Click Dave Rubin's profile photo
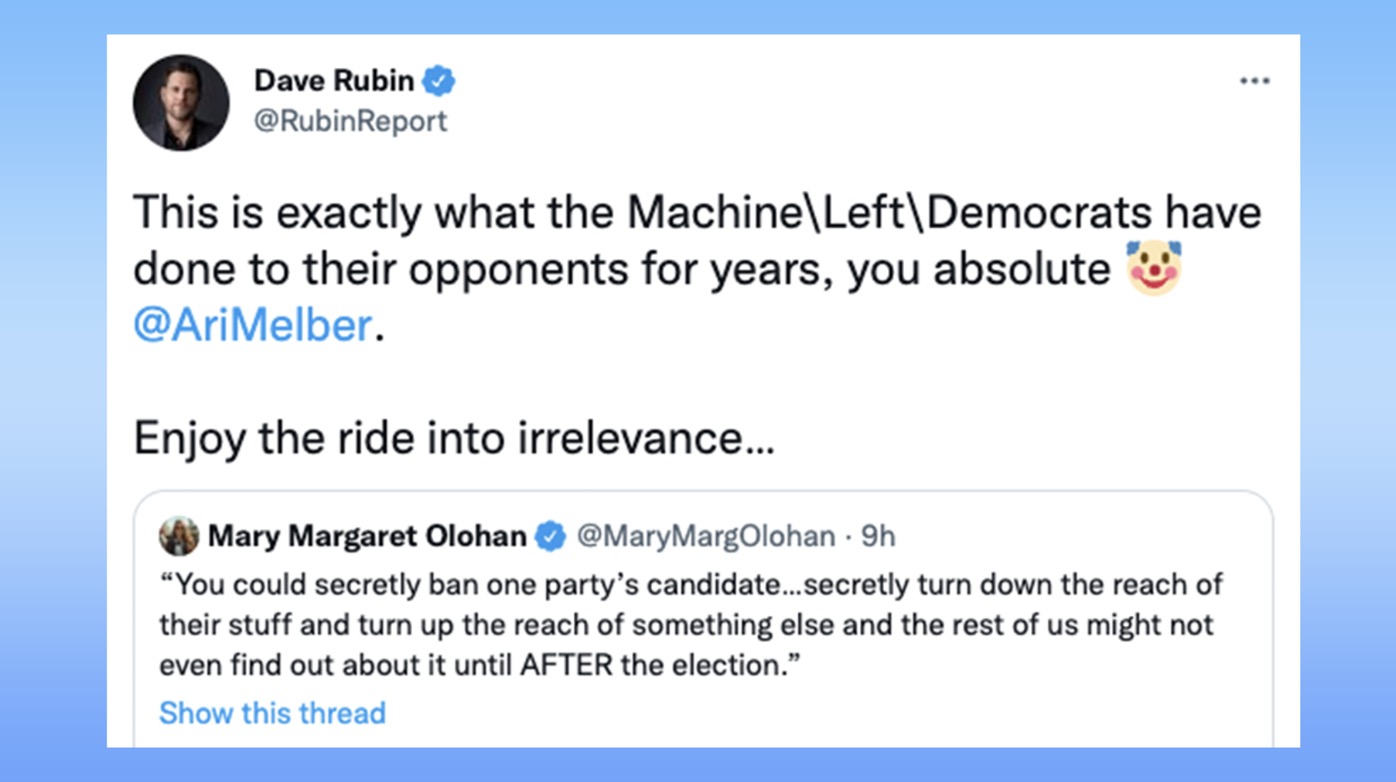The image size is (1396, 782). coord(181,103)
